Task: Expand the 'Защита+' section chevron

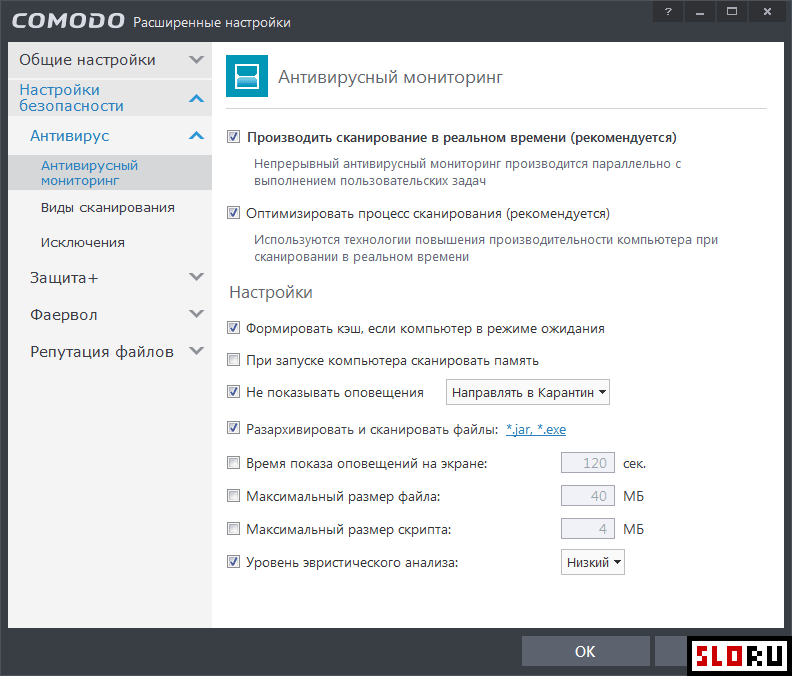Action: coord(196,277)
